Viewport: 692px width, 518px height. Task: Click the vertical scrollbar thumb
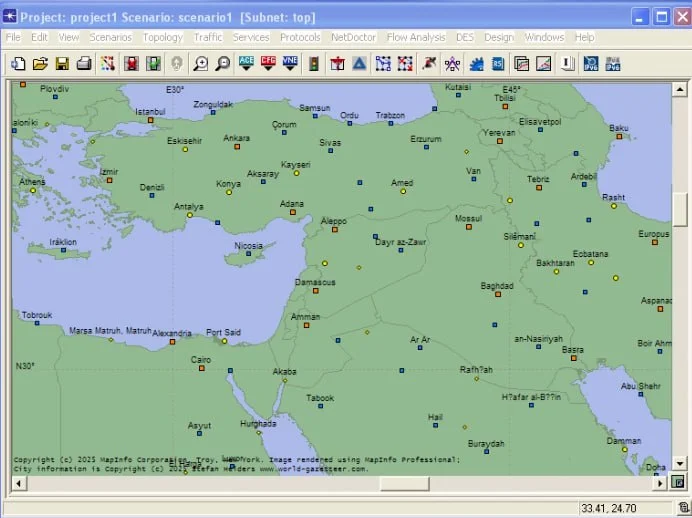[680, 210]
